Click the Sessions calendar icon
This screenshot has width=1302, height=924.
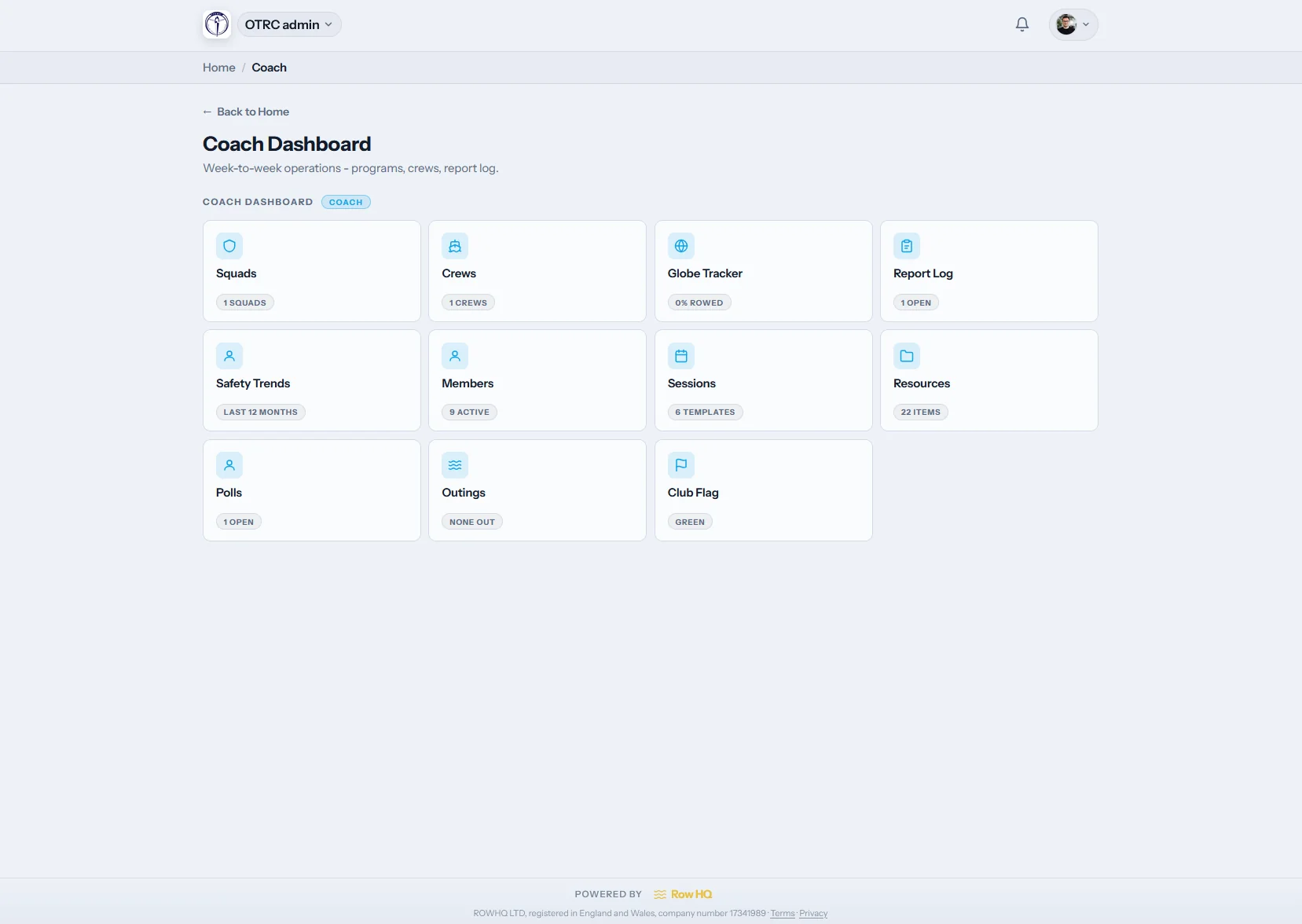[681, 356]
